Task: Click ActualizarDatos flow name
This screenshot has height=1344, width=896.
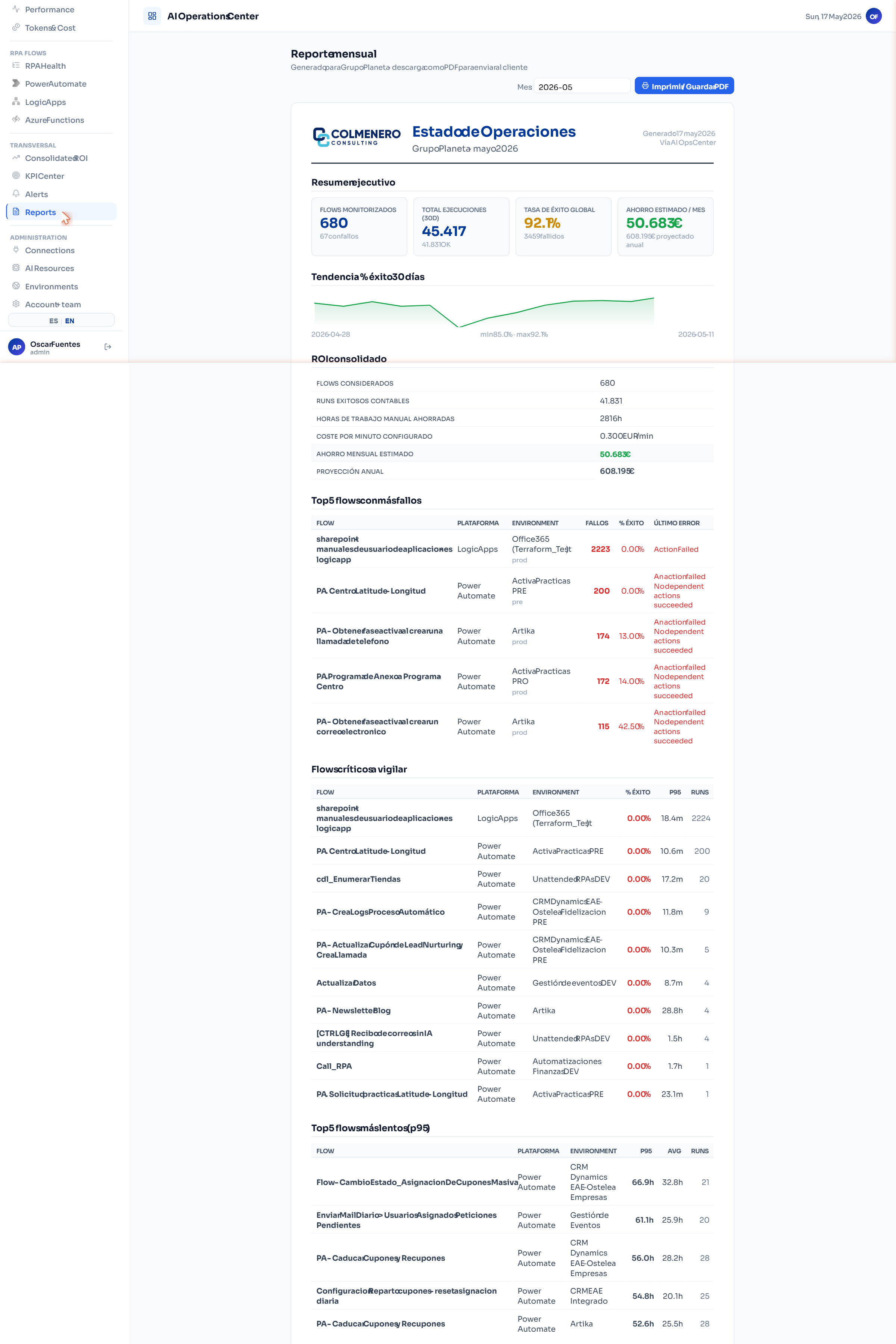Action: 346,983
